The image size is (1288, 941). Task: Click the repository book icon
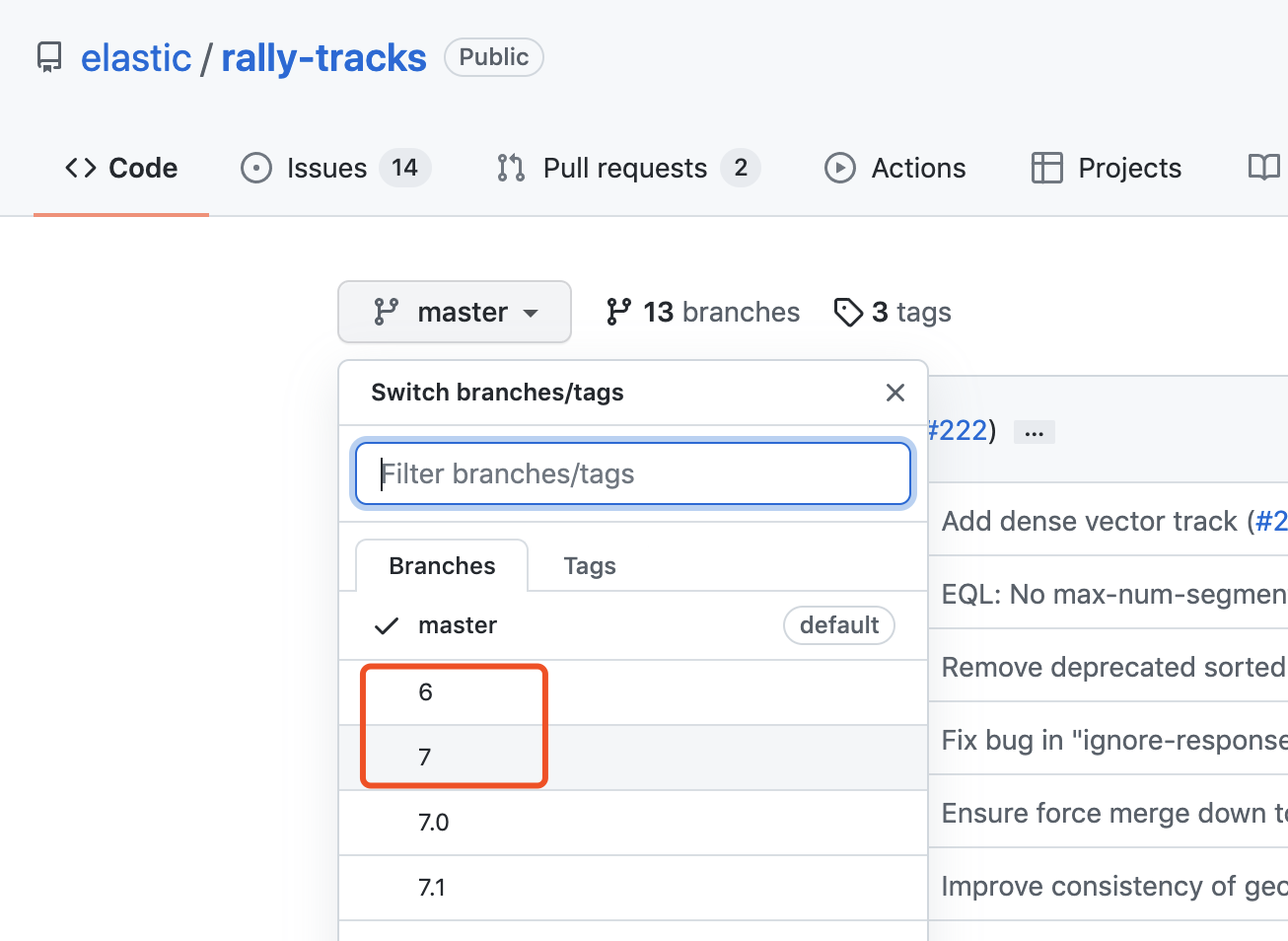pyautogui.click(x=48, y=57)
